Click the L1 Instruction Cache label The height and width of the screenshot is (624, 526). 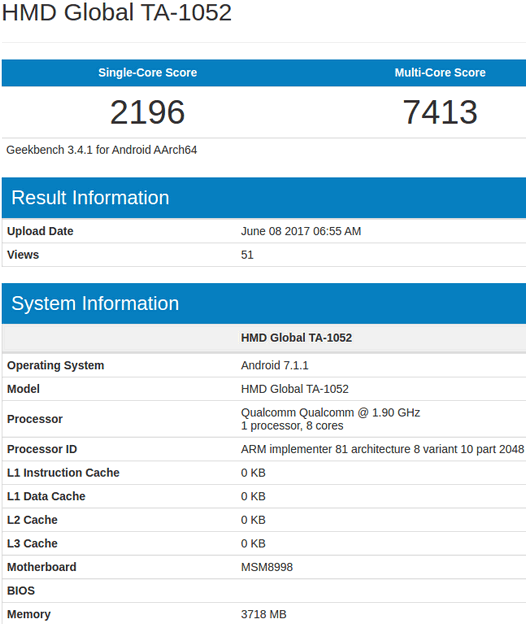[x=63, y=473]
